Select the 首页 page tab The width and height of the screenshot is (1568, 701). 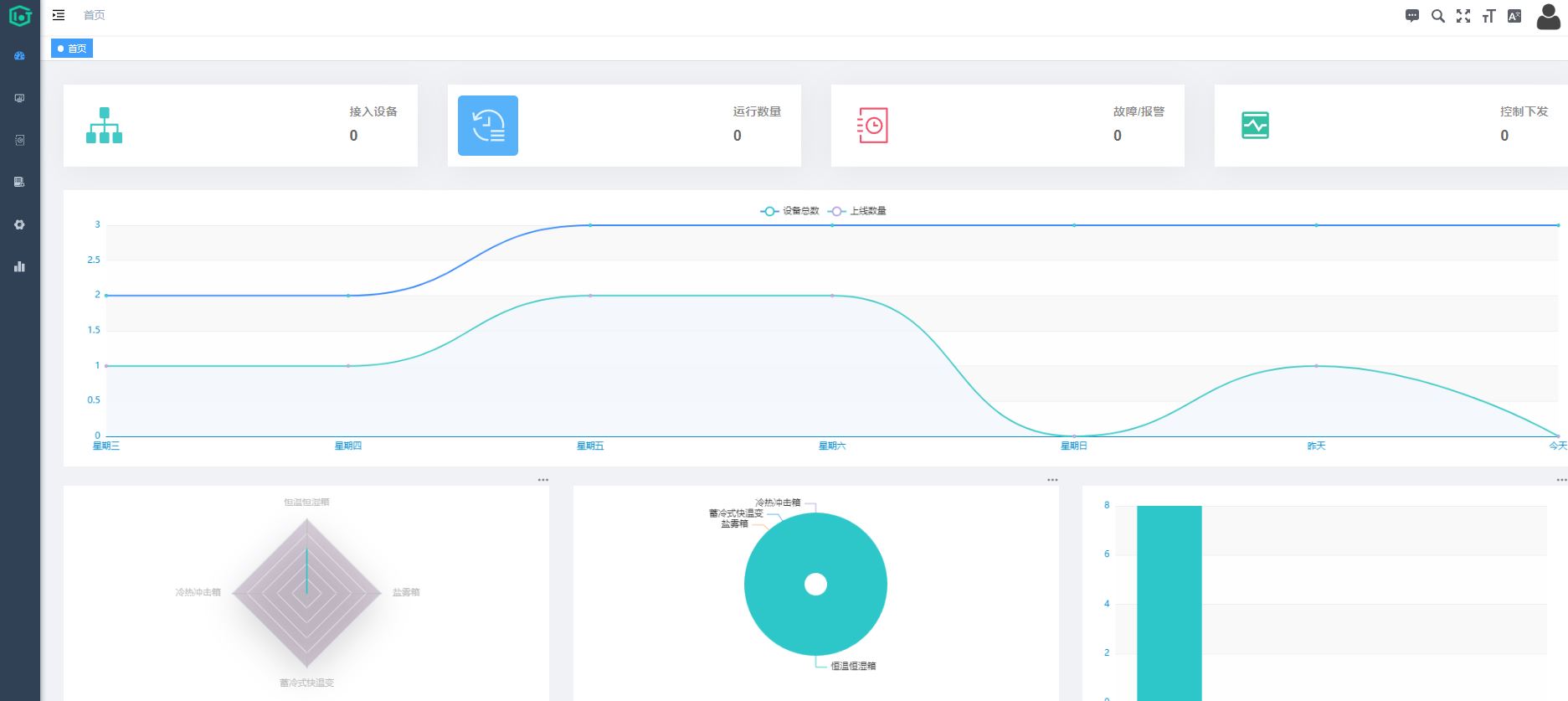pyautogui.click(x=72, y=49)
